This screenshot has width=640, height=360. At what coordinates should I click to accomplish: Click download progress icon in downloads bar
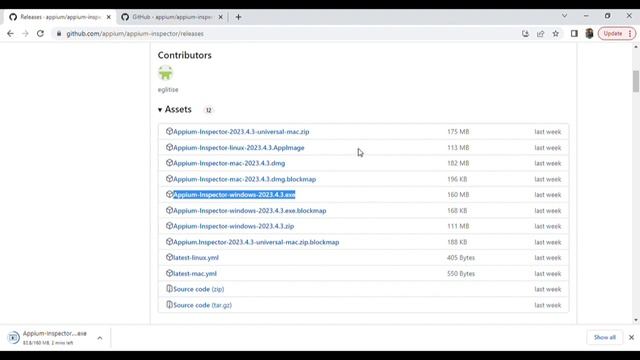pyautogui.click(x=13, y=338)
